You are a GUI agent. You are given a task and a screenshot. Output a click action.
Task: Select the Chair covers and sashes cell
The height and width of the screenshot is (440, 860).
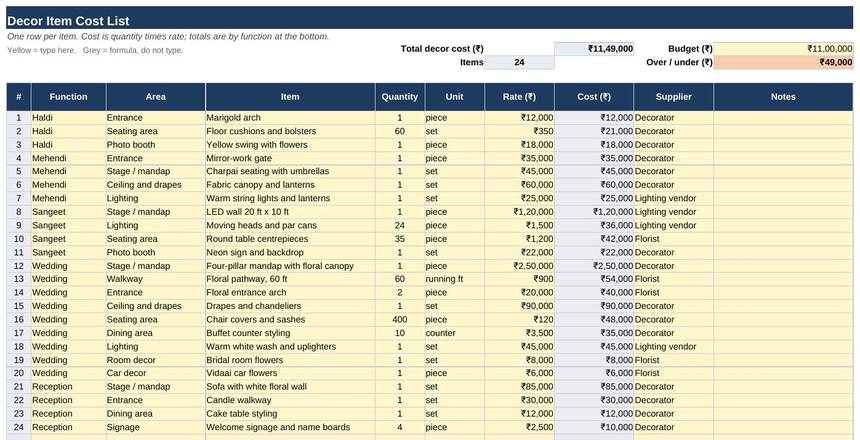point(290,320)
